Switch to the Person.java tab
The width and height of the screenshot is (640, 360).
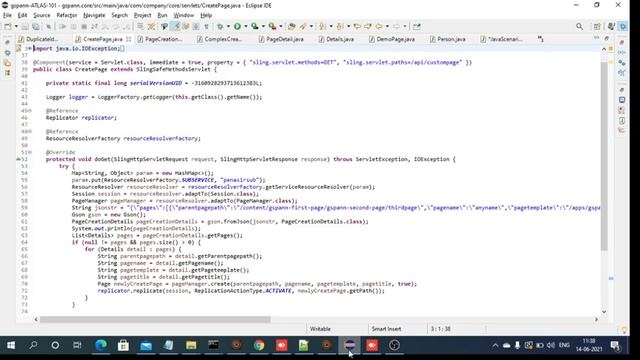(447, 39)
